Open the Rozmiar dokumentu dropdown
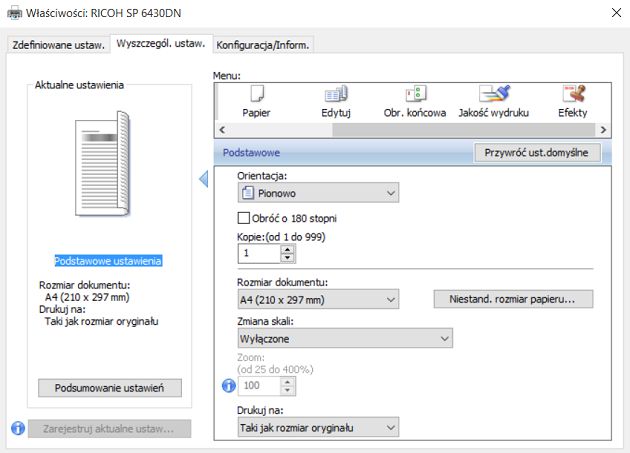Screen dimensions: 630x453 tap(318, 299)
